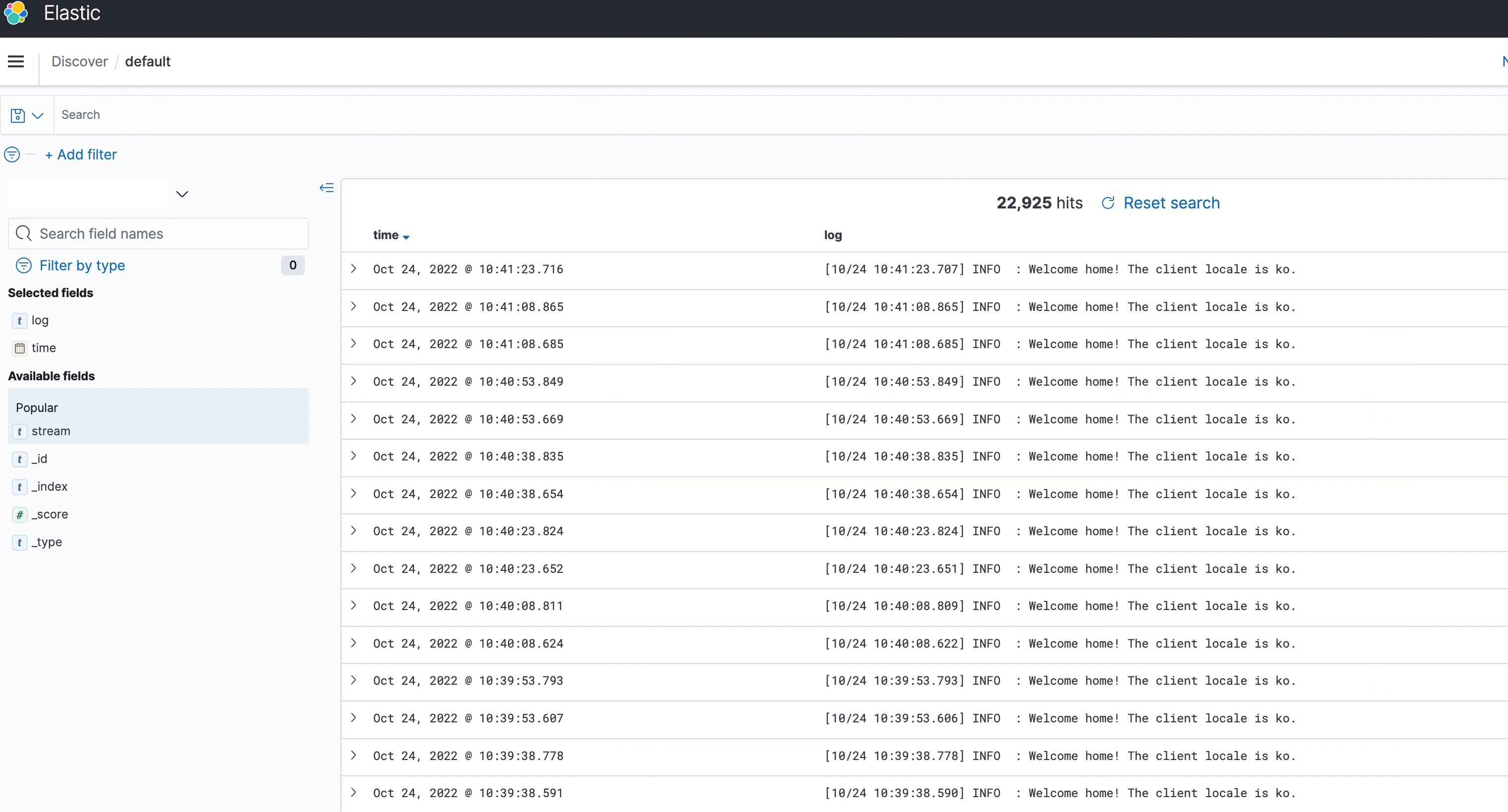Expand the 10:41:23.716 log row
The height and width of the screenshot is (812, 1508).
[354, 269]
